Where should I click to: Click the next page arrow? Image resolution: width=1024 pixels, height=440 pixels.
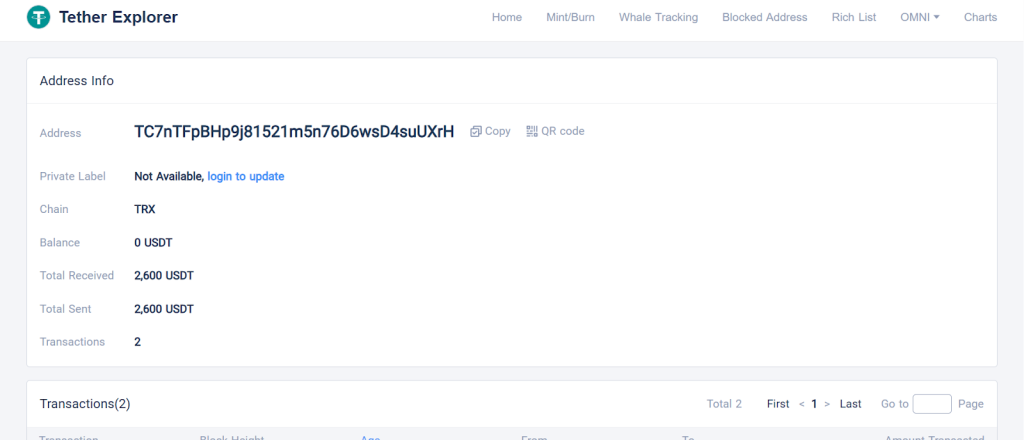coord(827,404)
